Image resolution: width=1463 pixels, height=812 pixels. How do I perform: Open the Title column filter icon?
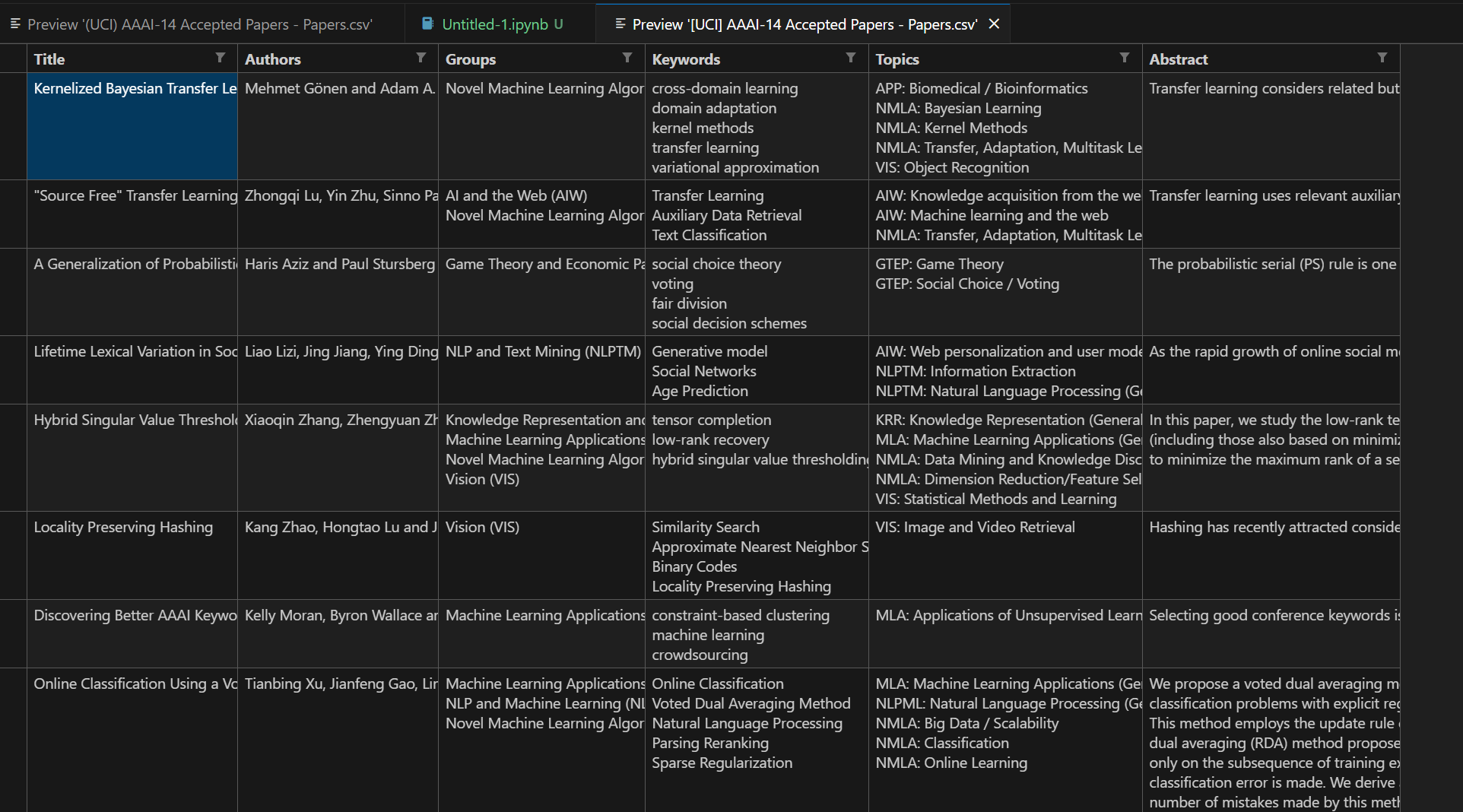click(x=220, y=58)
